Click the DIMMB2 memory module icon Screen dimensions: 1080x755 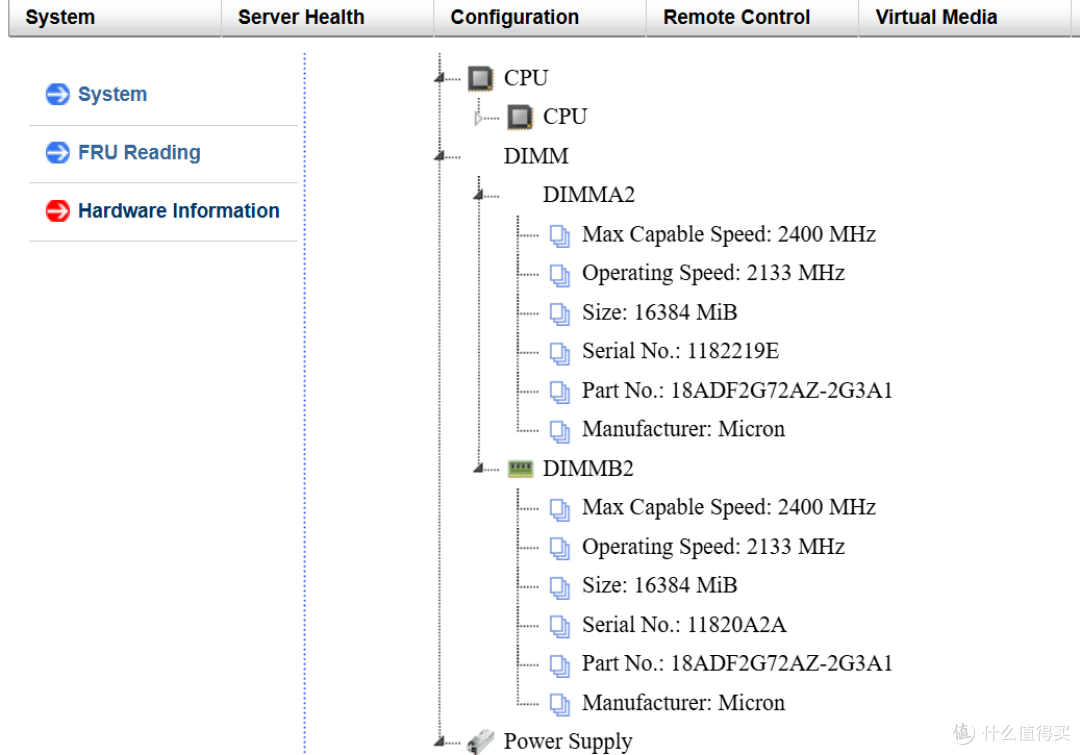(520, 469)
